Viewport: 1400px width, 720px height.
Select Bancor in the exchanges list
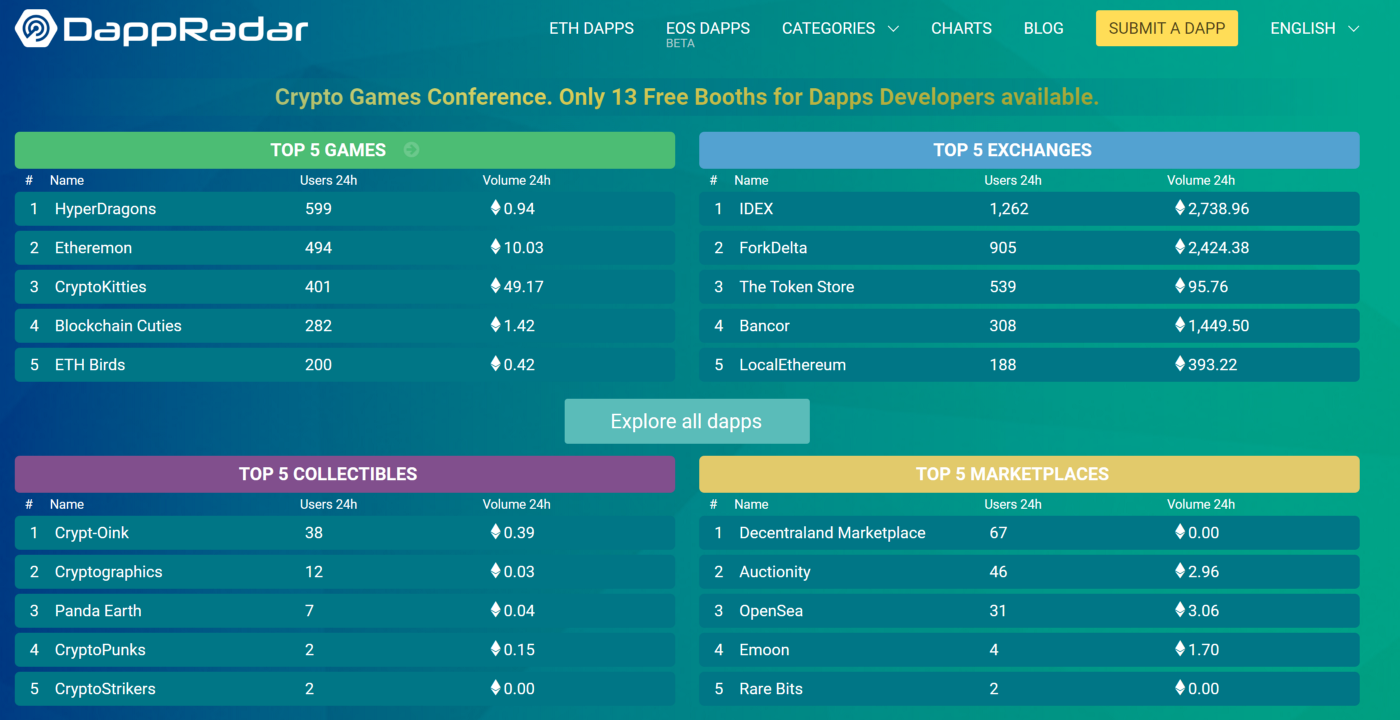coord(1029,326)
